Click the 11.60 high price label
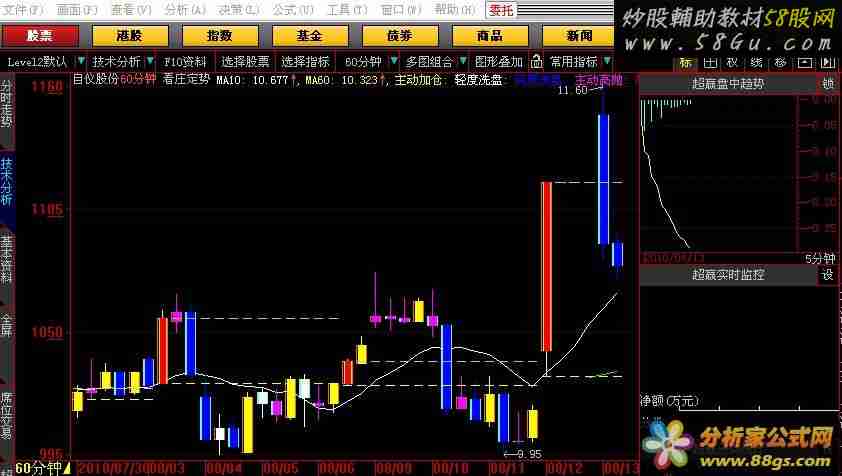Image resolution: width=842 pixels, height=476 pixels. [x=572, y=90]
